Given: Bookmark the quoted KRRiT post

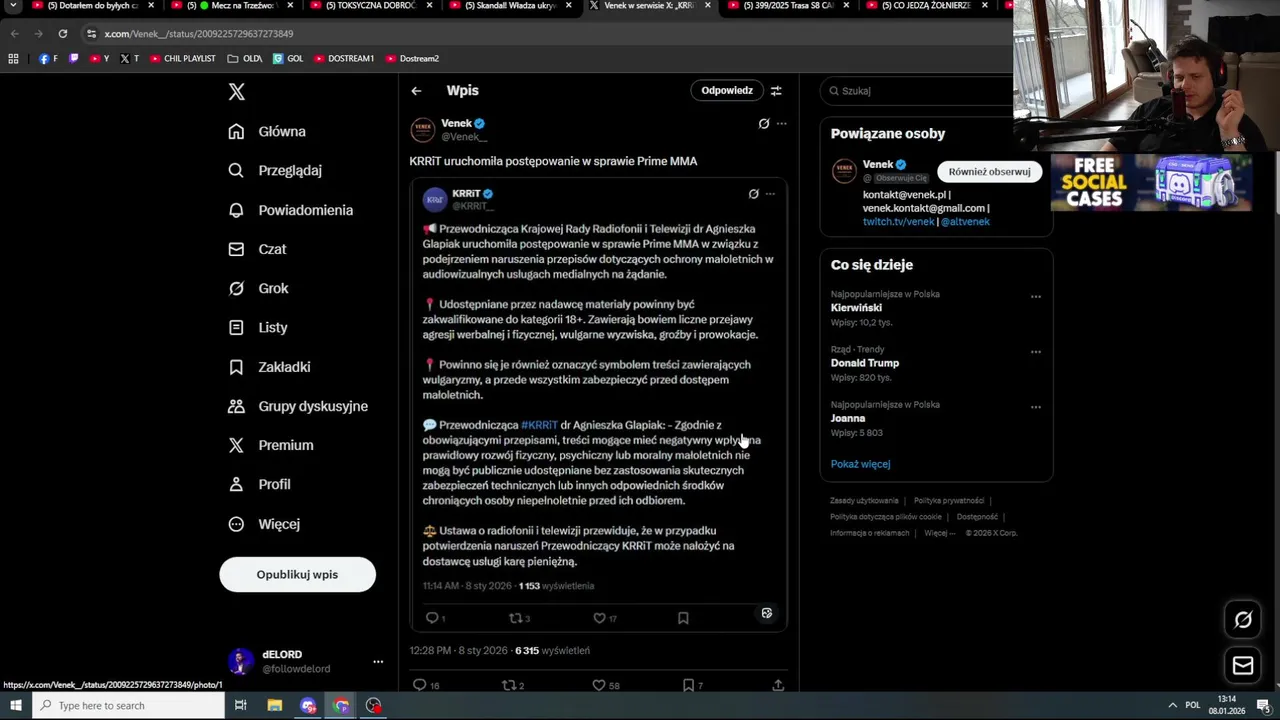Looking at the screenshot, I should pos(683,618).
